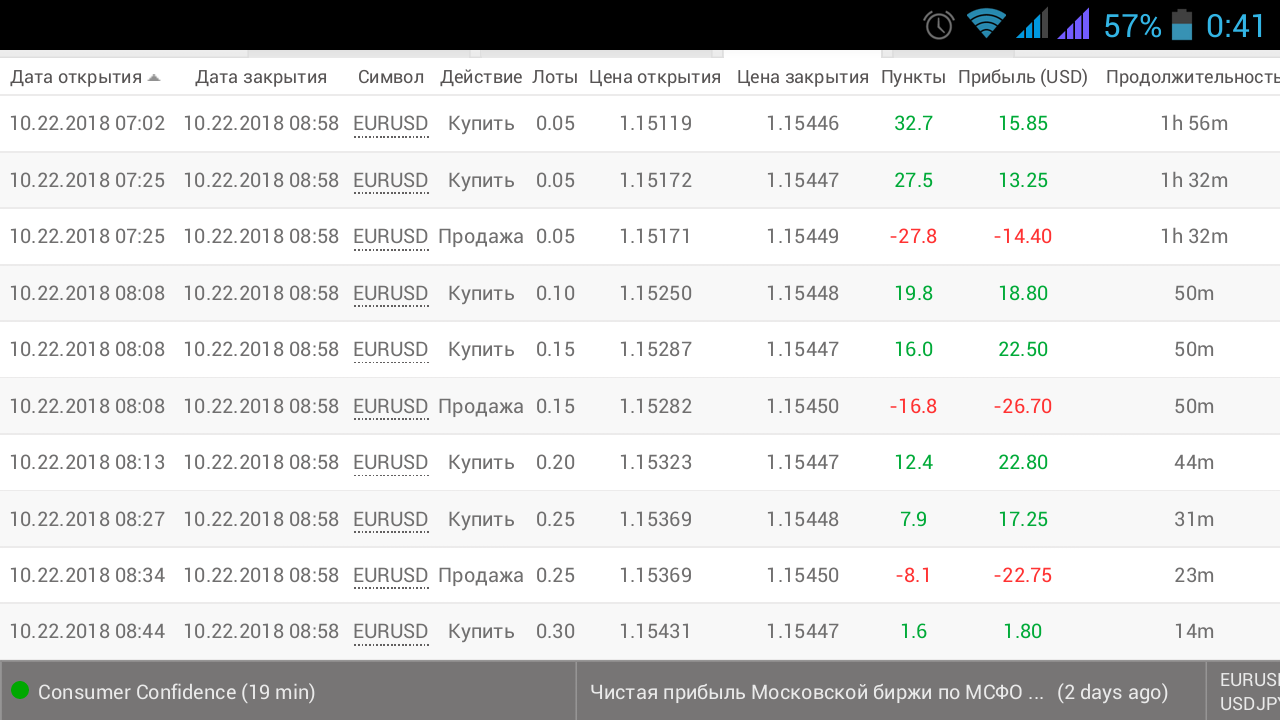Select duration 44m

[1194, 463]
